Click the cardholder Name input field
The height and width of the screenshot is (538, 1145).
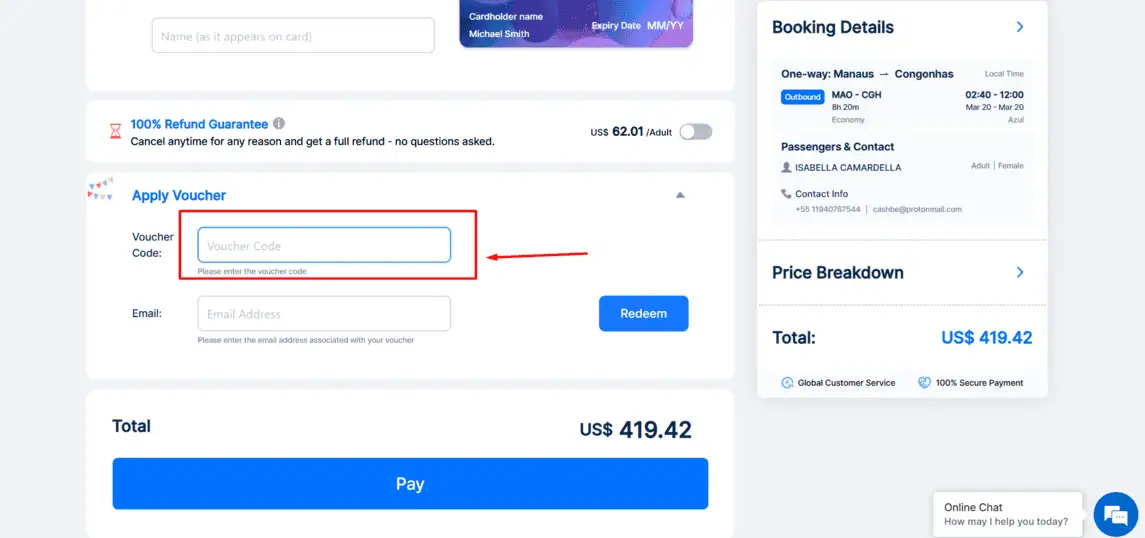coord(293,36)
